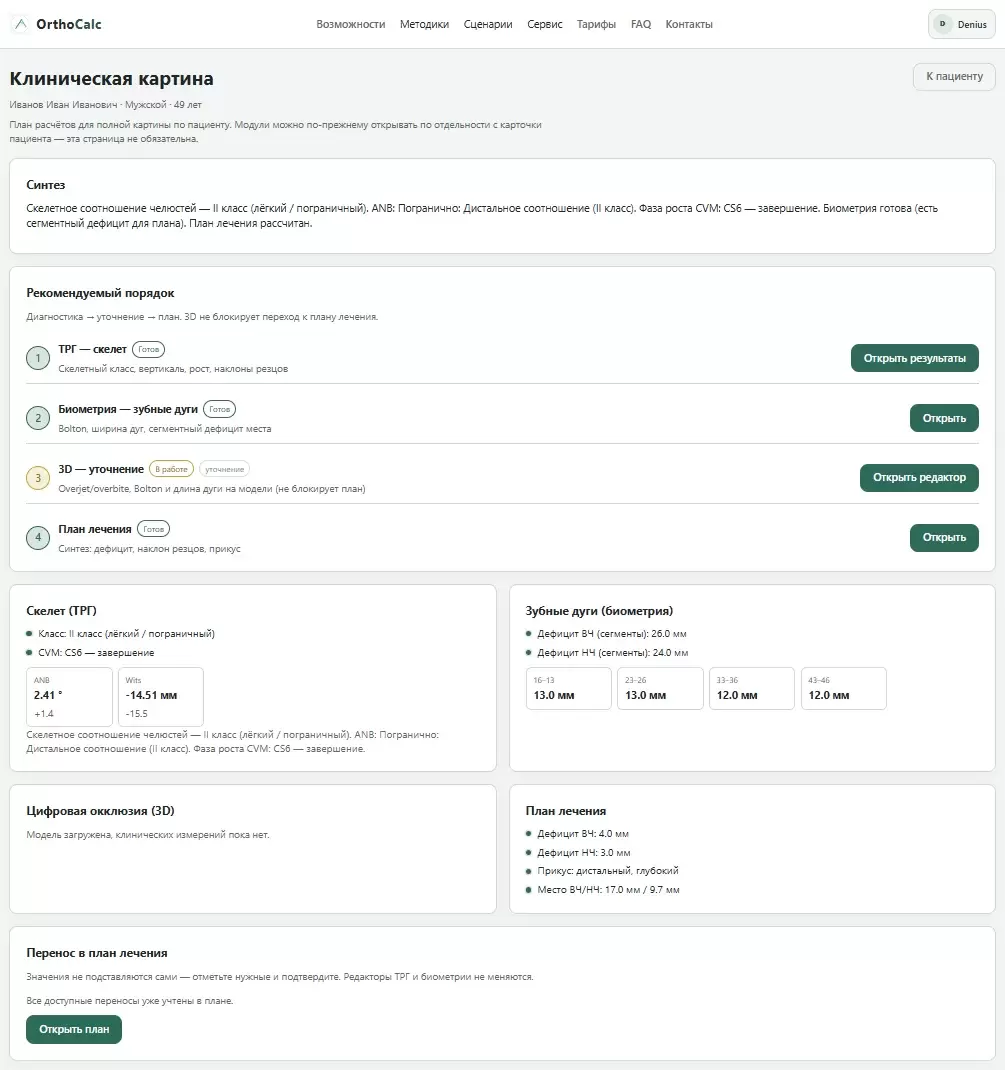The image size is (1005, 1070).
Task: Click the уточнение tag badge
Action: point(224,469)
